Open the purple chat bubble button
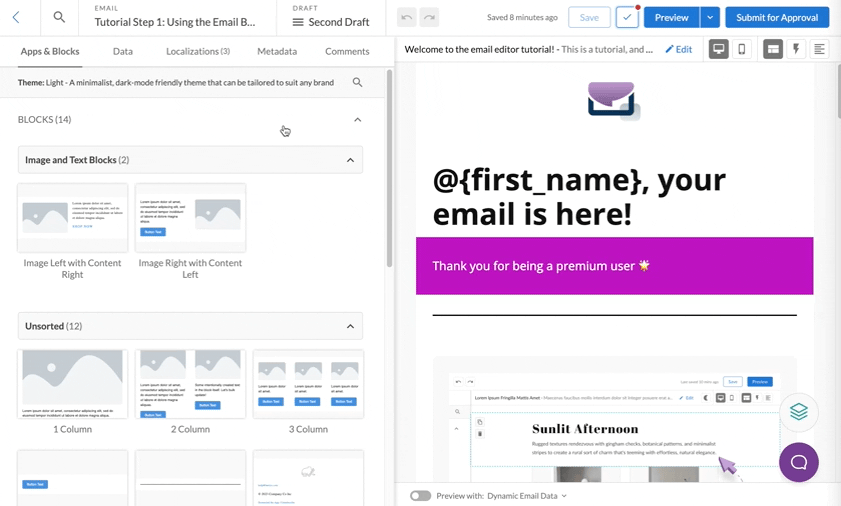 tap(799, 462)
